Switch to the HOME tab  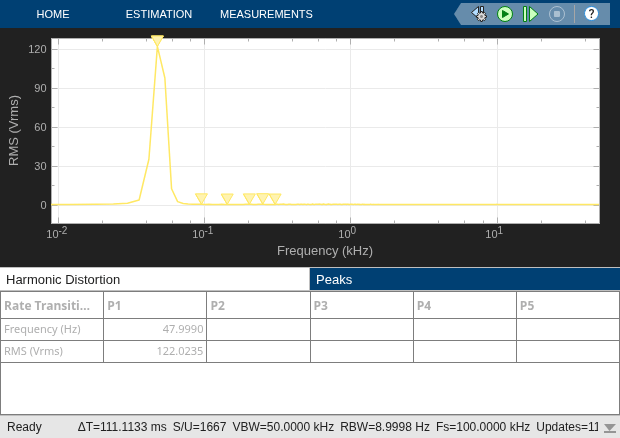click(x=53, y=14)
